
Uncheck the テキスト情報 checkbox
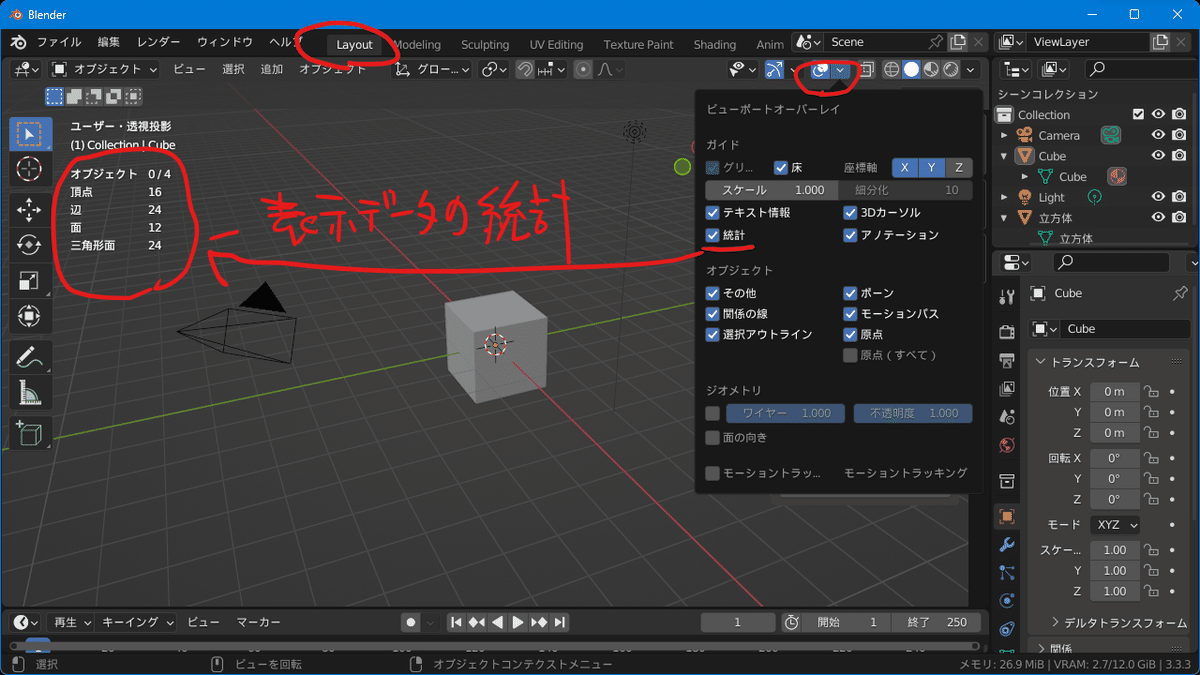click(x=712, y=212)
